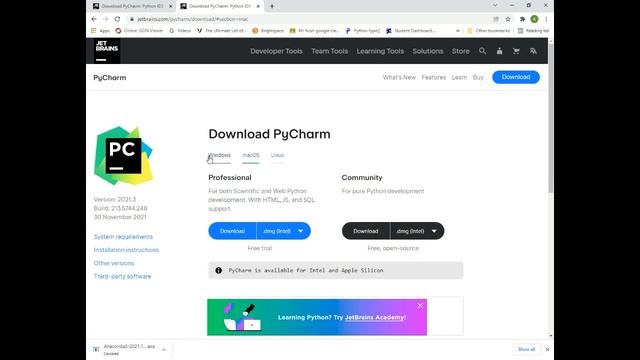
Task: Download PyCharm Community
Action: point(366,231)
